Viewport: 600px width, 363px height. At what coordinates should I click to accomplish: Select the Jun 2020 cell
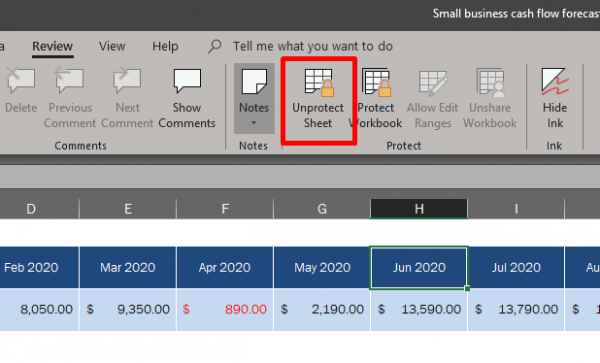click(x=419, y=267)
